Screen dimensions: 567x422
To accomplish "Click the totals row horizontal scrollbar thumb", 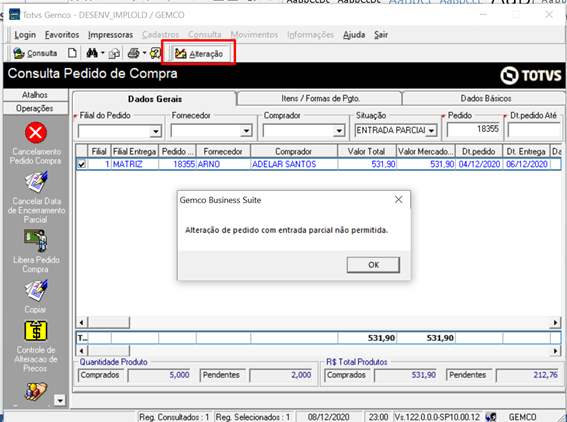I will tap(109, 350).
